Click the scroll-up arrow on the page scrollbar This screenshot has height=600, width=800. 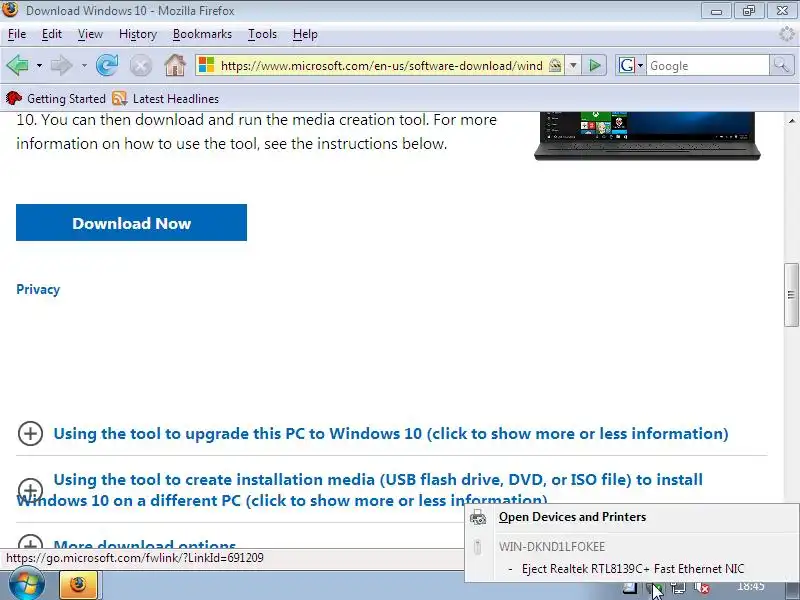pos(791,121)
